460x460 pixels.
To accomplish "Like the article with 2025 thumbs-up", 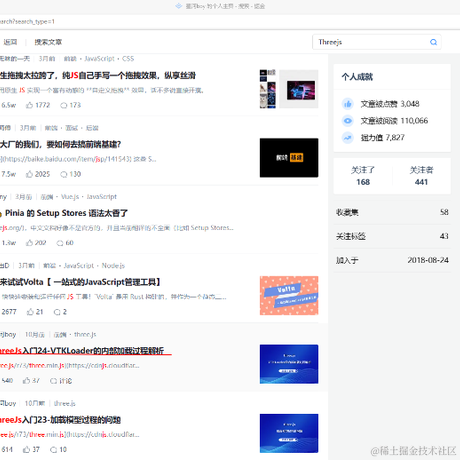I will [x=30, y=174].
